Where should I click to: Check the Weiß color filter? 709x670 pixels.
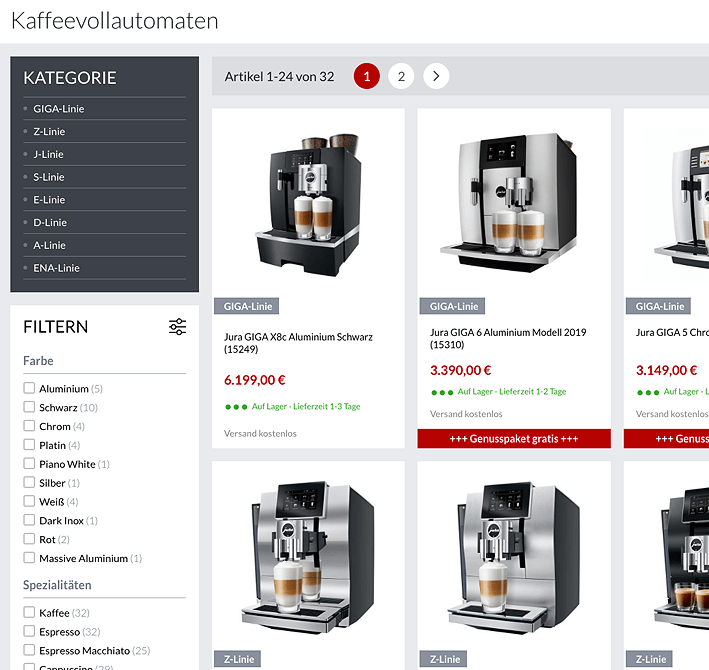[29, 501]
